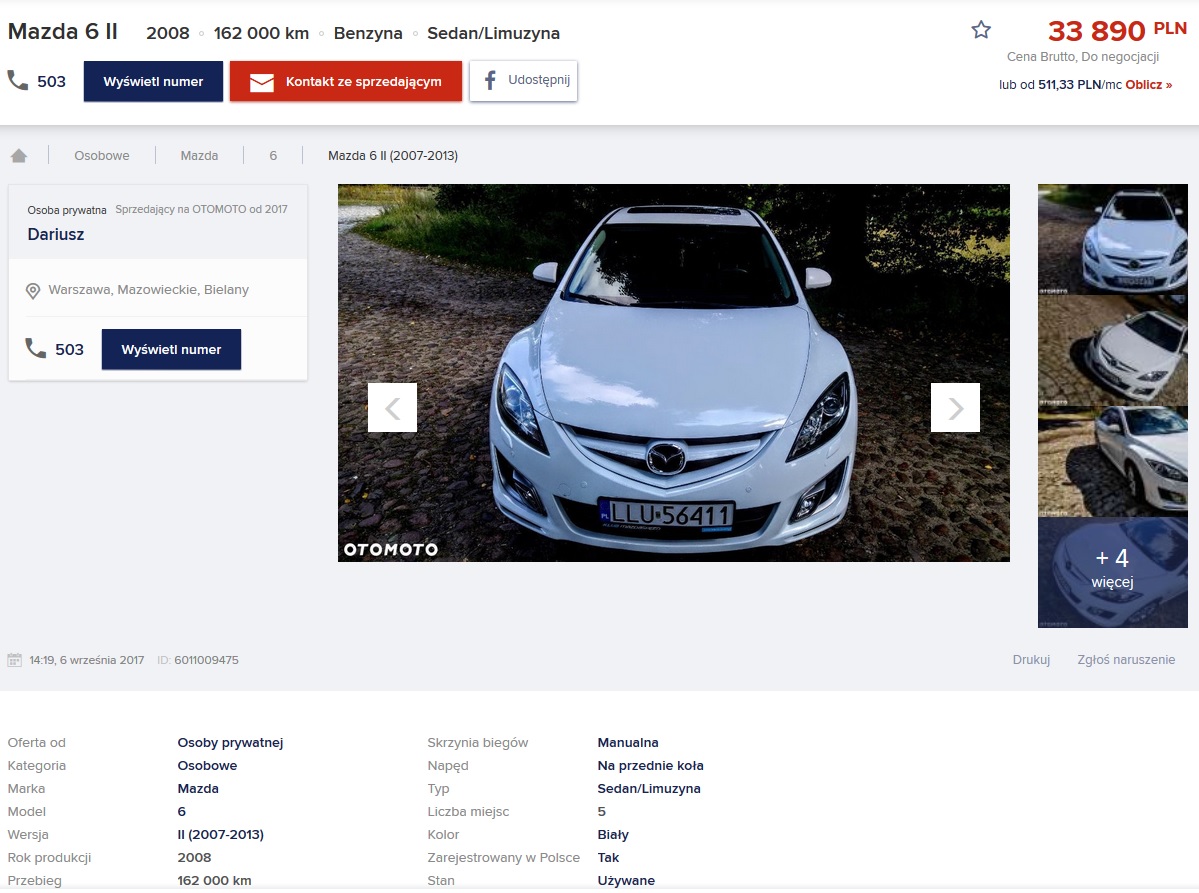Click the location pin icon by Warszawa
Screen dimensions: 1199x893
point(33,290)
